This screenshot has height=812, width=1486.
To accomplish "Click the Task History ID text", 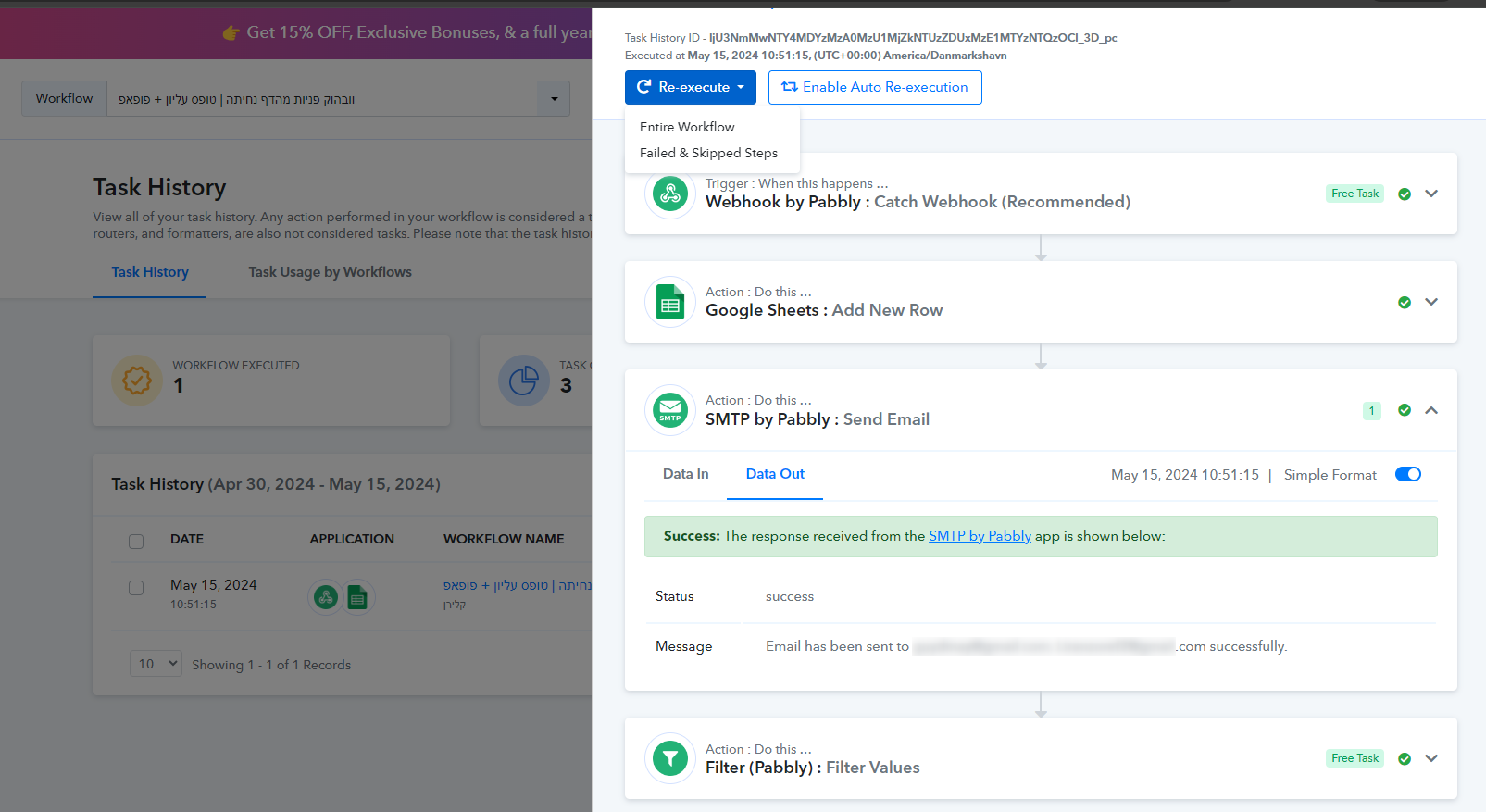I will coord(870,38).
